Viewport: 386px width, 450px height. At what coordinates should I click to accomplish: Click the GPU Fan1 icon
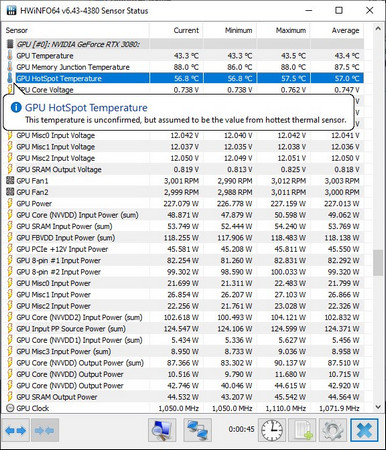pyautogui.click(x=10, y=181)
